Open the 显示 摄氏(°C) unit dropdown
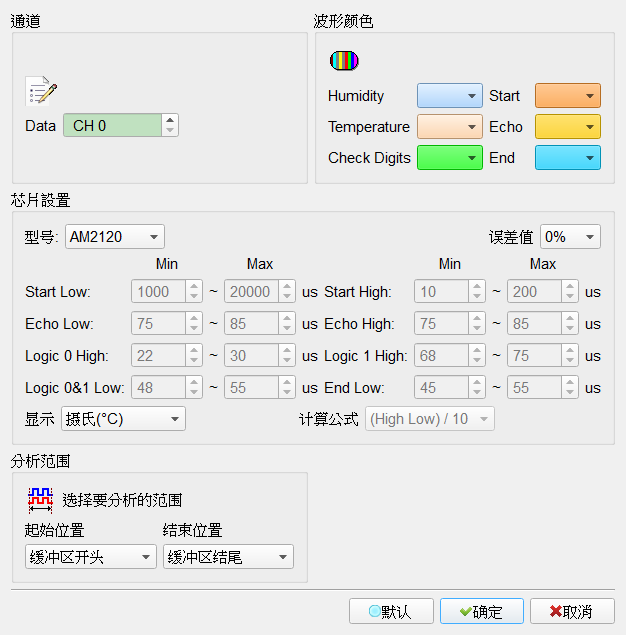The height and width of the screenshot is (635, 626). click(x=123, y=419)
